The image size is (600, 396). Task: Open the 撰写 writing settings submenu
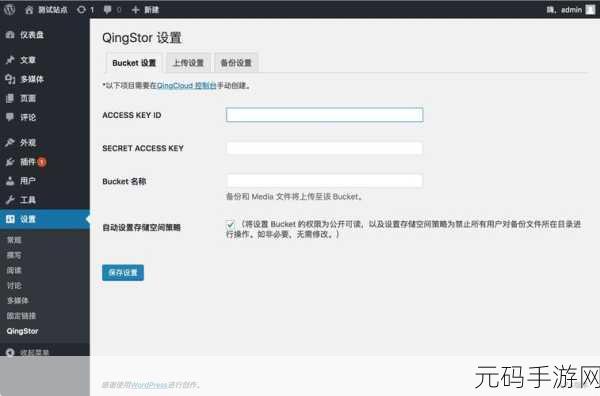tap(14, 255)
